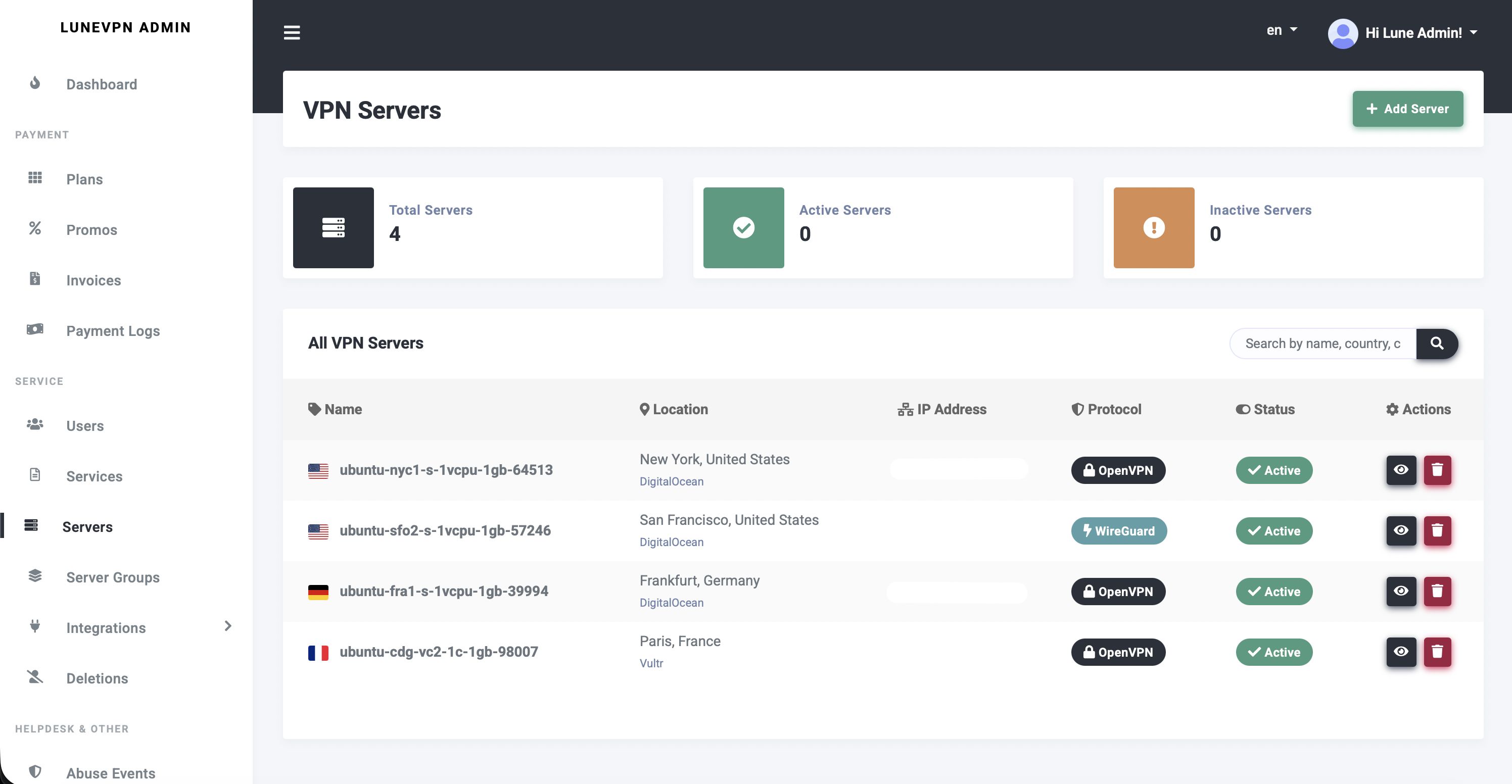Click eye icon for San Francisco server
The height and width of the screenshot is (784, 1512).
pos(1401,530)
